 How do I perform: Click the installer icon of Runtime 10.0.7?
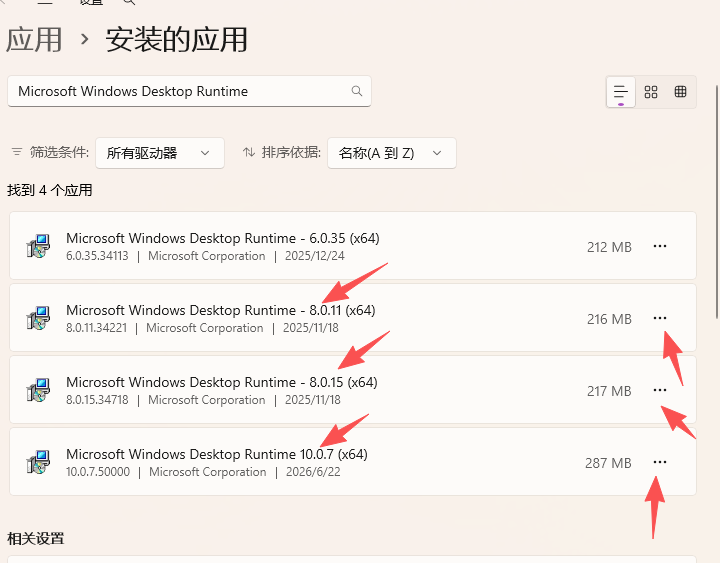[38, 462]
